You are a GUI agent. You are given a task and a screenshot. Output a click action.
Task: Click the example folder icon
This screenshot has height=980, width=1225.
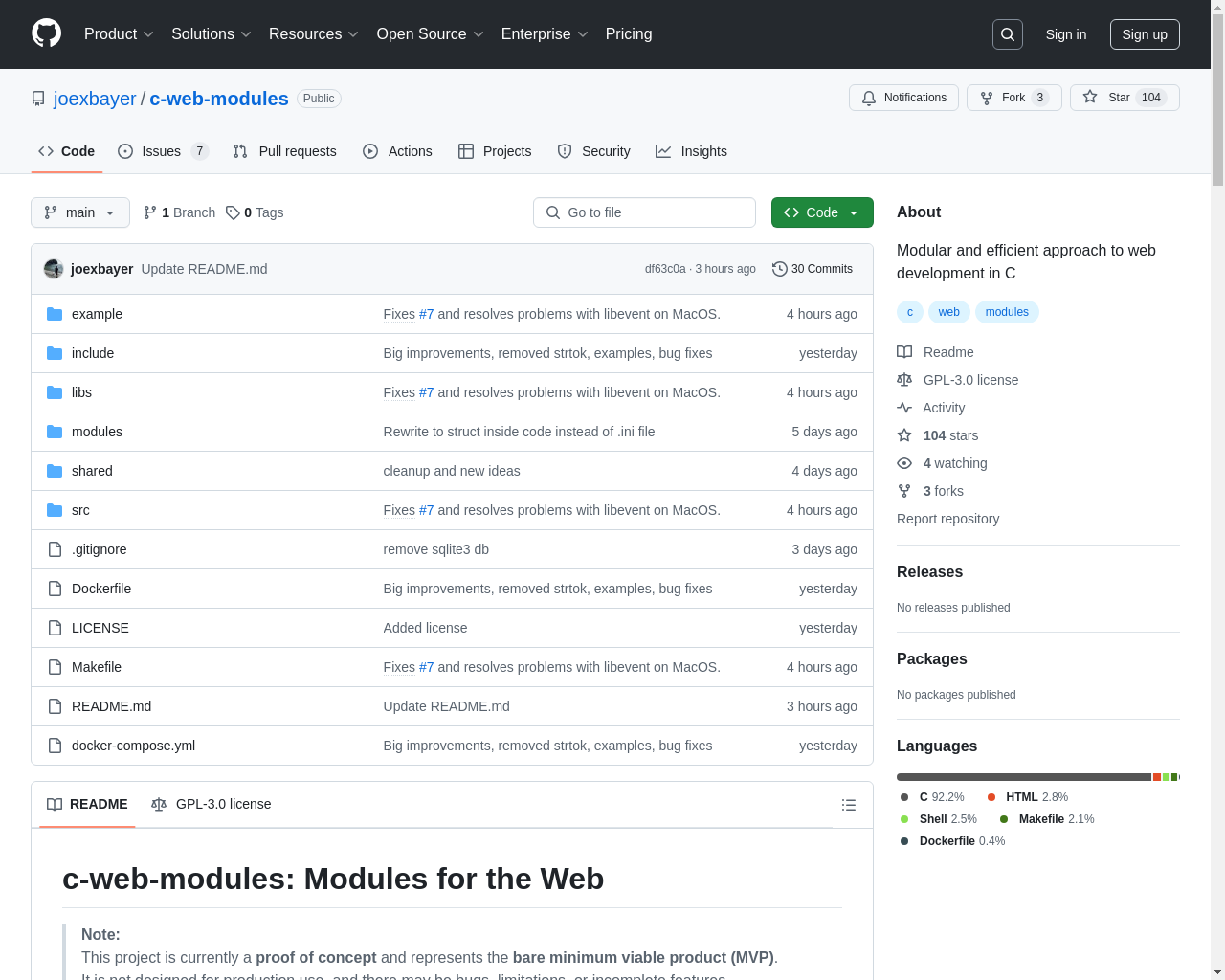(x=55, y=314)
